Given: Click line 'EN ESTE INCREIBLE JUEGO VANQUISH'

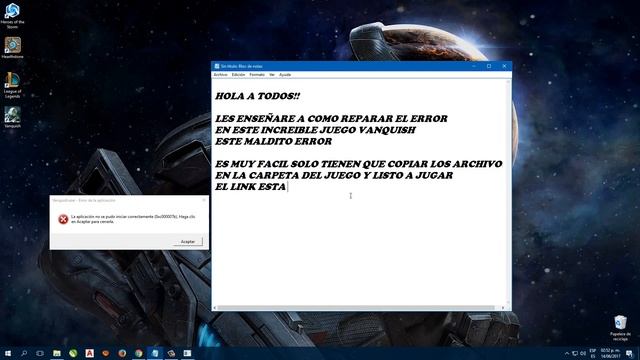Looking at the screenshot, I should point(315,130).
